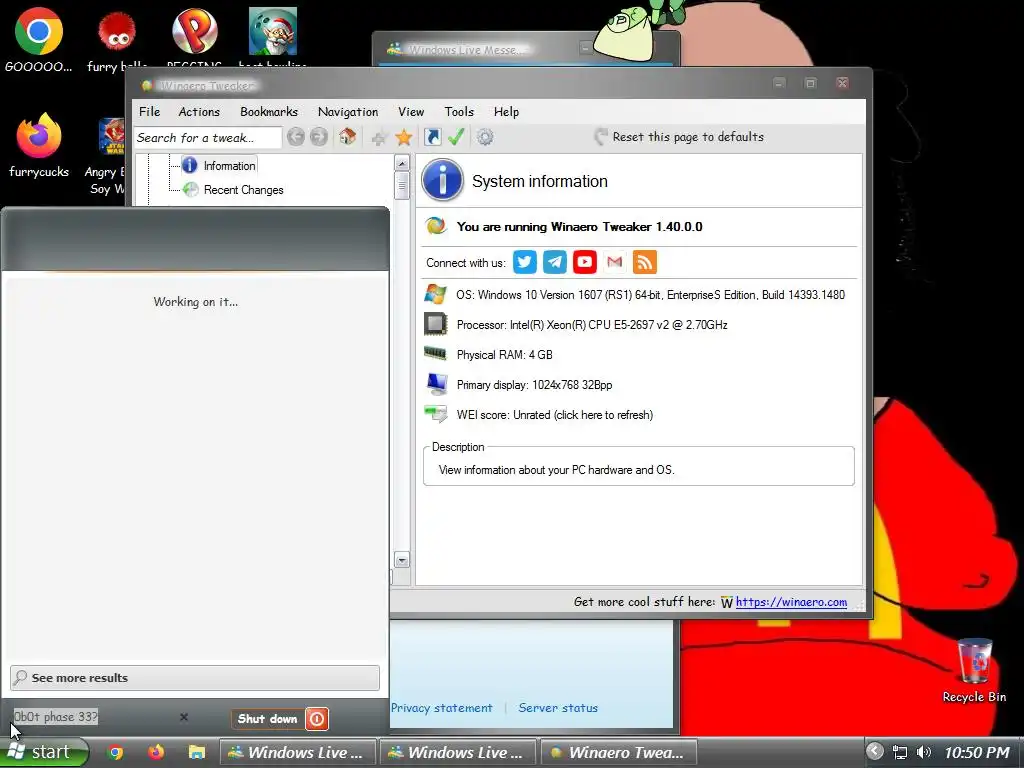Minimize the Windows Live Messenger window

585,48
